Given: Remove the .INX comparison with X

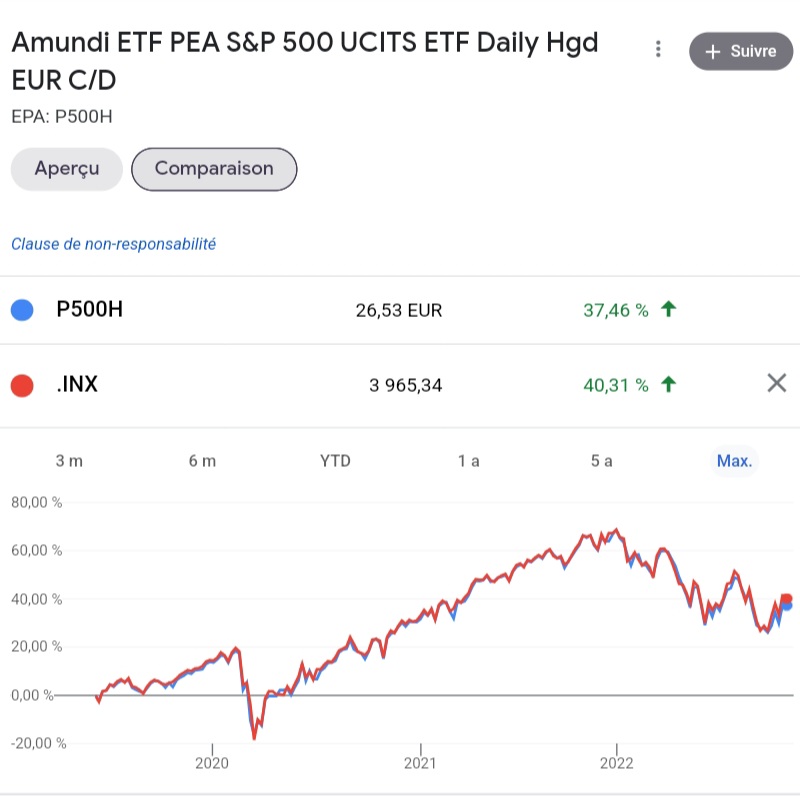Looking at the screenshot, I should pyautogui.click(x=776, y=383).
